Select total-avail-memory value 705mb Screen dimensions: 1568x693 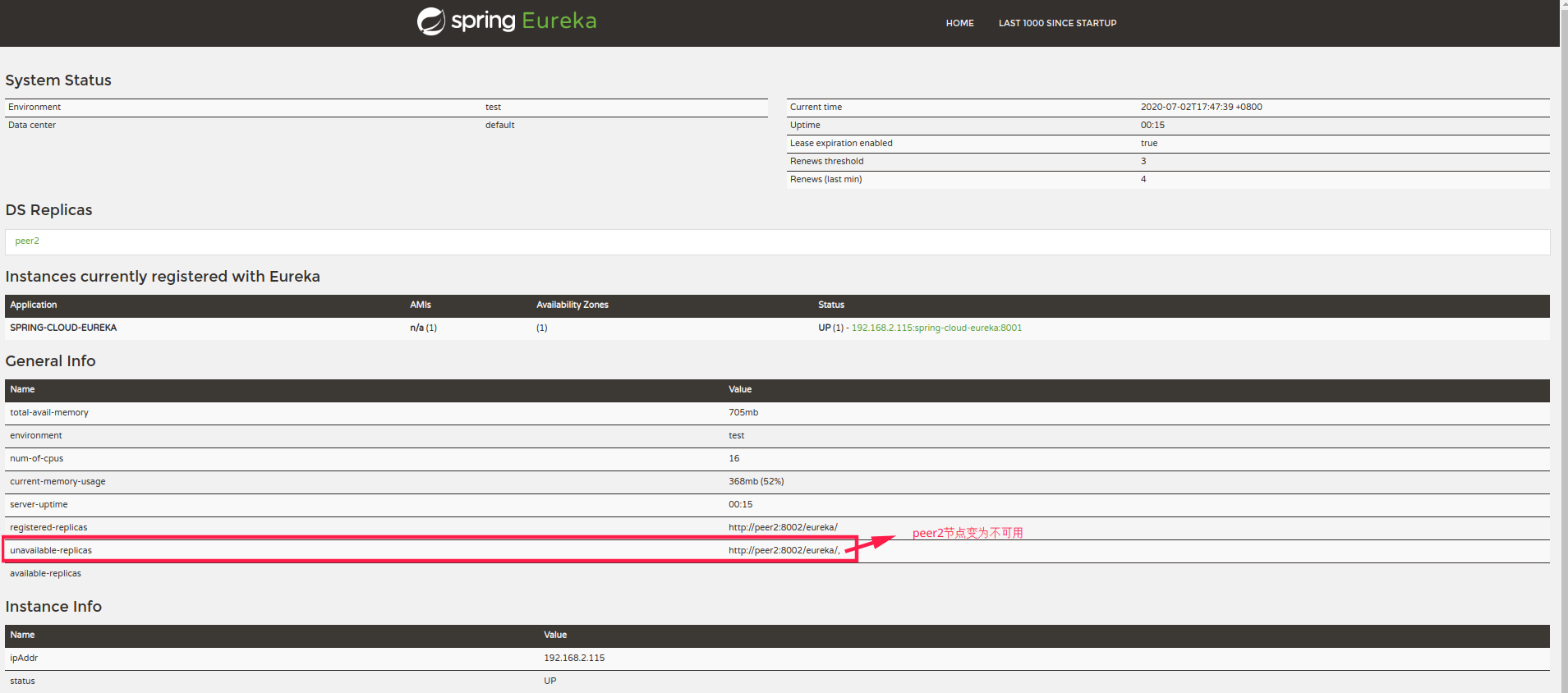[743, 412]
